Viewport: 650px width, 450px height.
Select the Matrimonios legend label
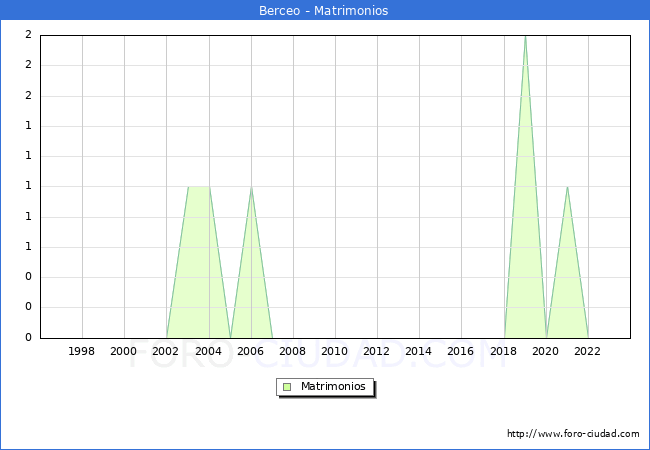tap(334, 386)
